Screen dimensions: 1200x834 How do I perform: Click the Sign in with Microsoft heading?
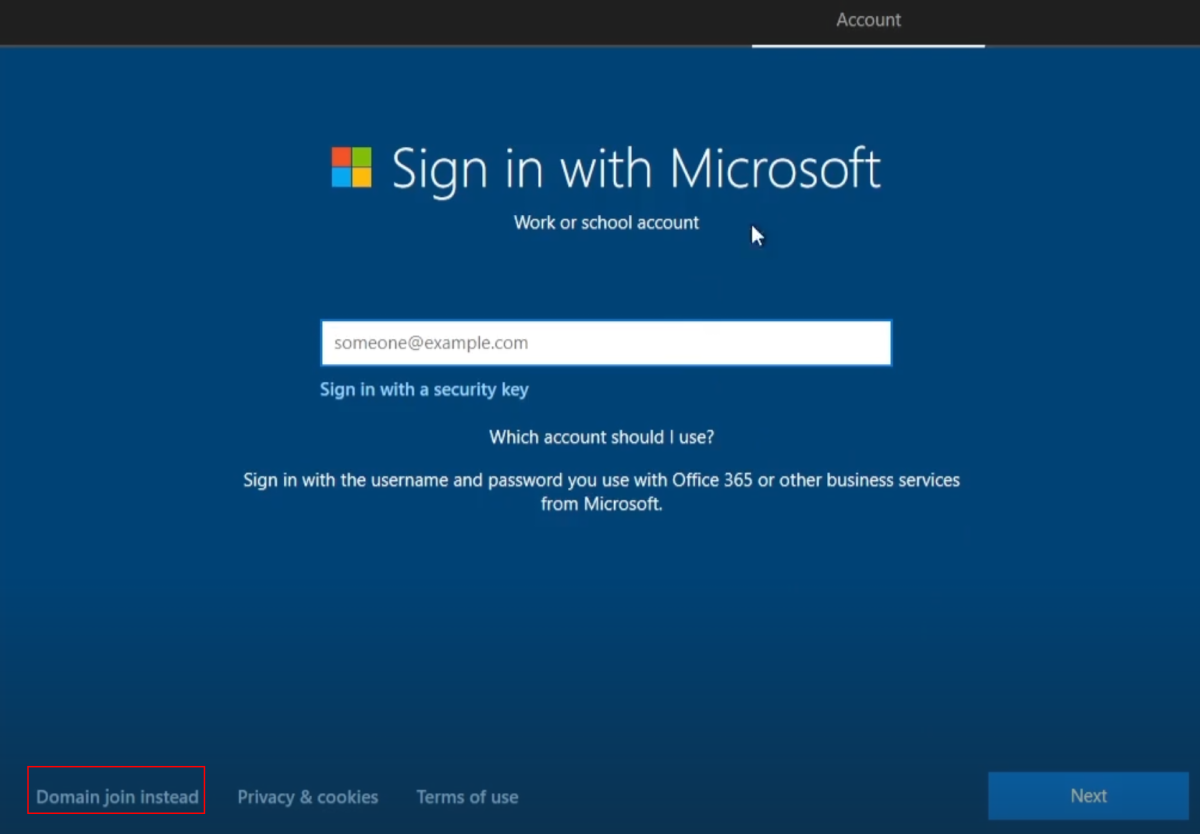pos(635,168)
